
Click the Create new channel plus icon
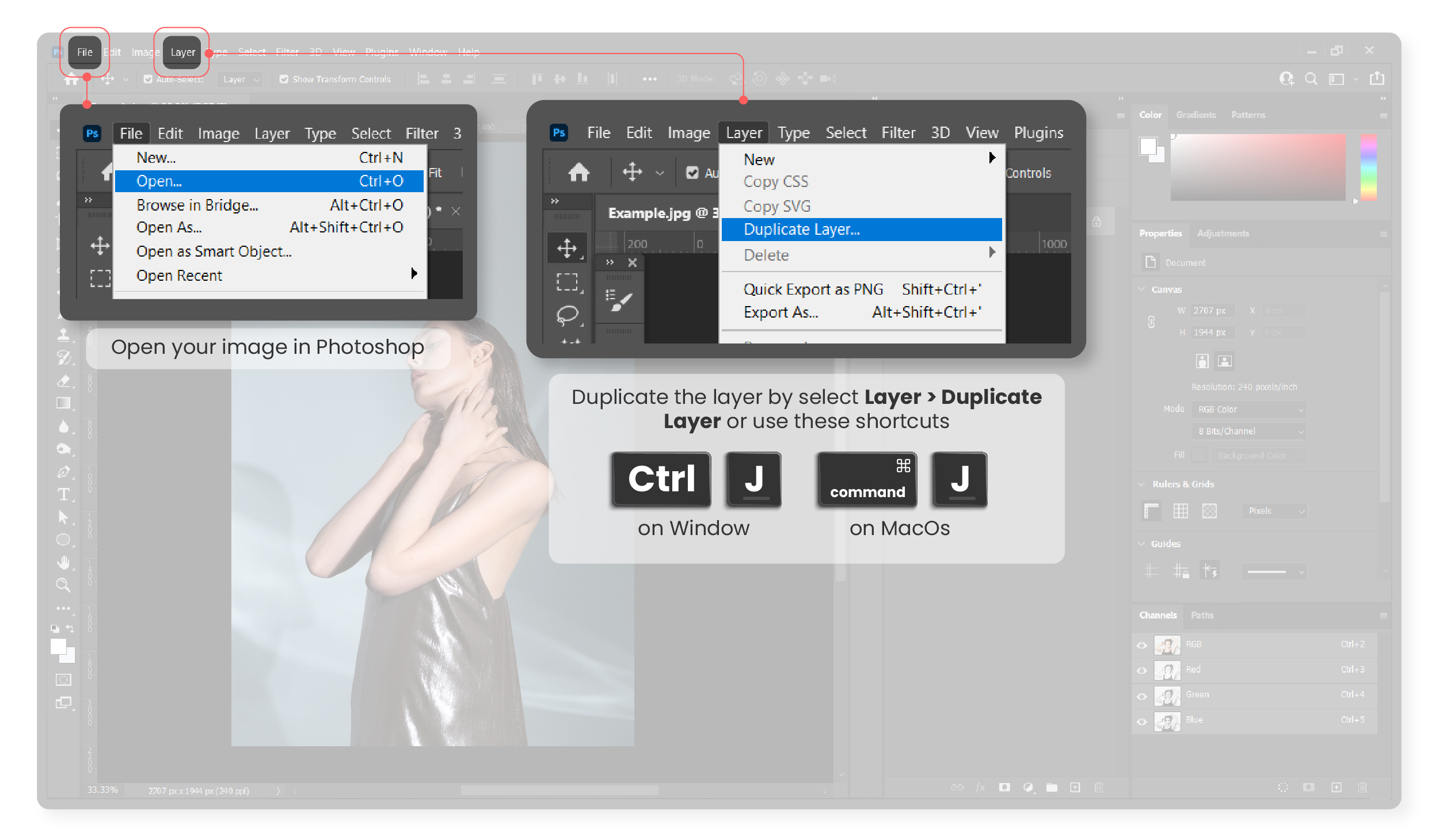(1337, 787)
